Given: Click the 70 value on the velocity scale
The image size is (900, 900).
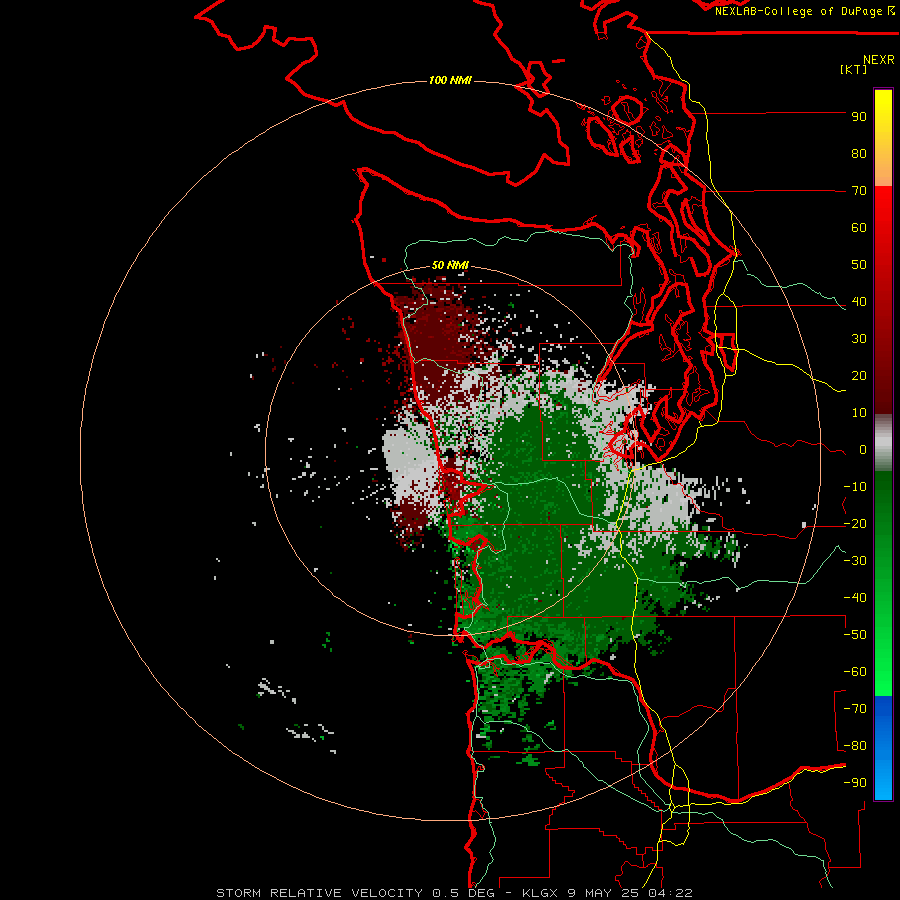Looking at the screenshot, I should tap(859, 191).
